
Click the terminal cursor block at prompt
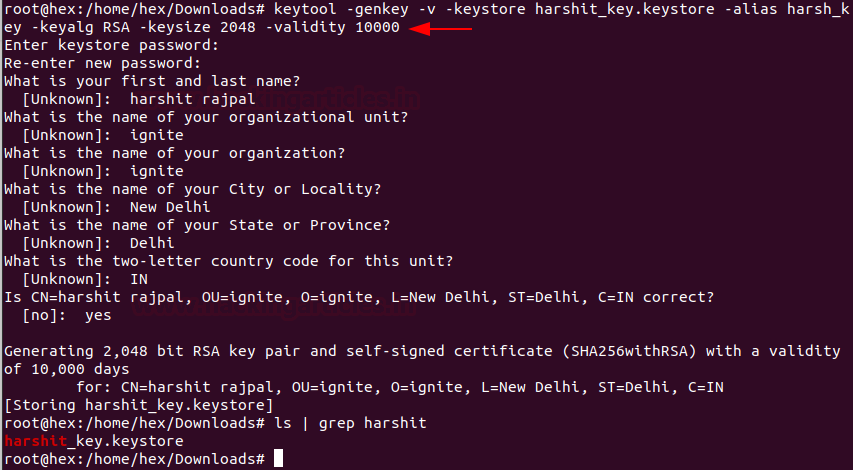[278, 458]
